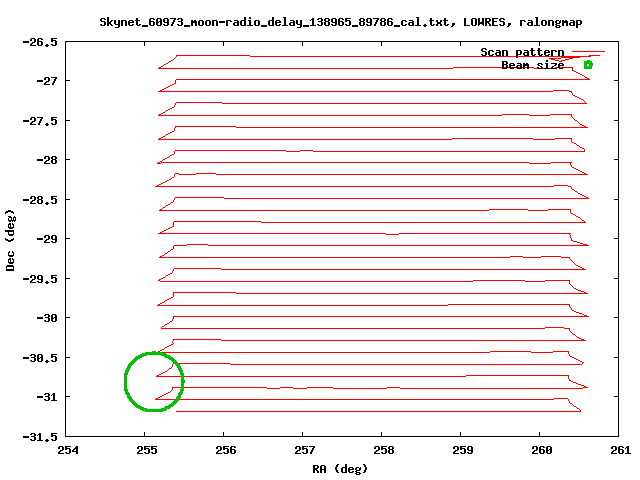Click the "RA (deg)" x-axis label
The height and width of the screenshot is (480, 640).
coord(341,468)
